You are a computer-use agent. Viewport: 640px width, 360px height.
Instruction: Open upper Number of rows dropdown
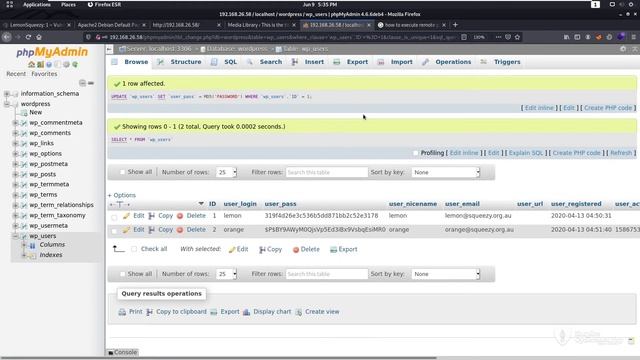click(x=227, y=172)
